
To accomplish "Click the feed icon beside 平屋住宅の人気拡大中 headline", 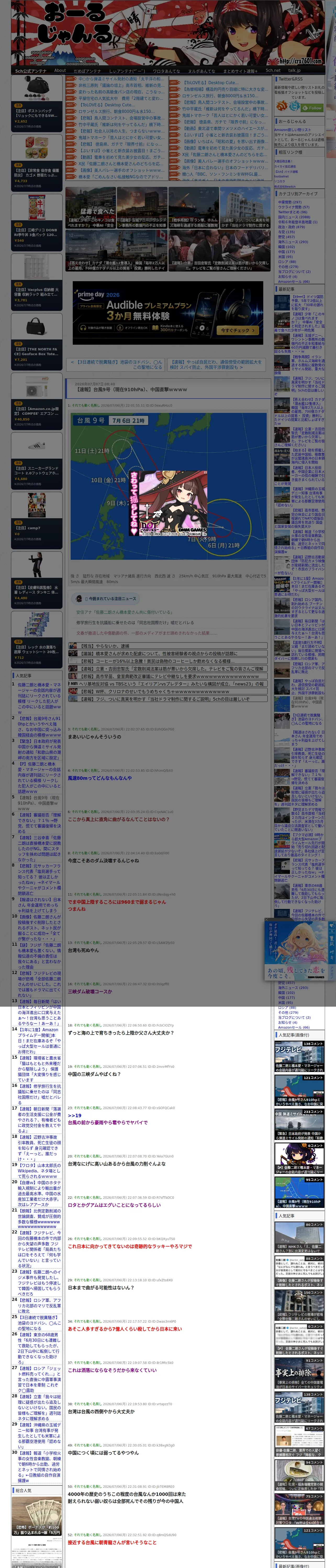I will click(x=71, y=99).
